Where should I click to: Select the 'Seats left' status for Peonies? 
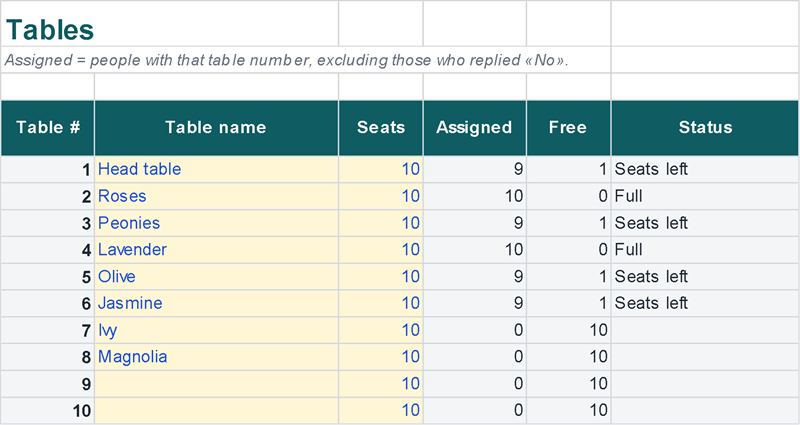coord(705,223)
